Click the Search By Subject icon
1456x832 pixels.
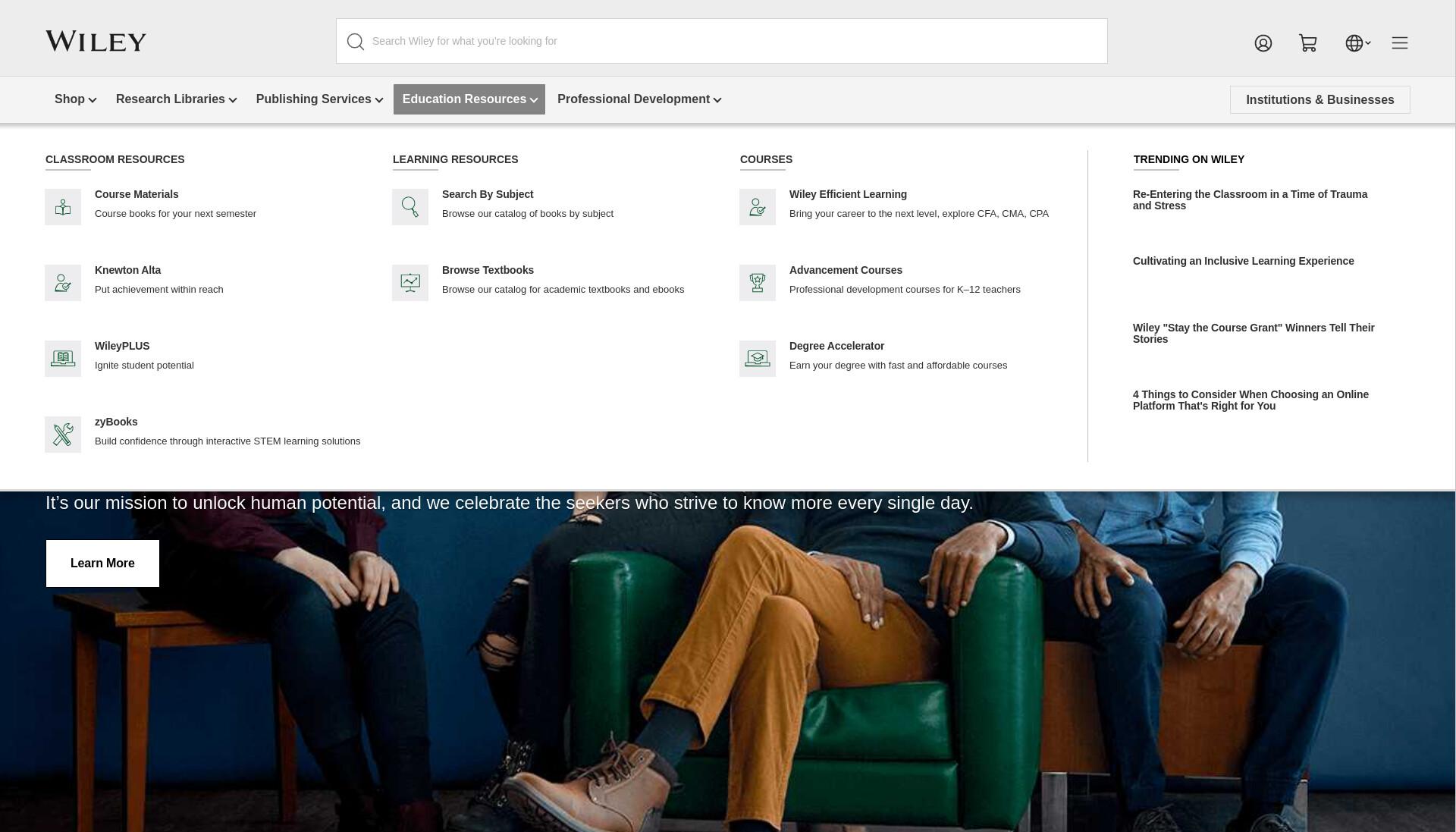point(410,207)
